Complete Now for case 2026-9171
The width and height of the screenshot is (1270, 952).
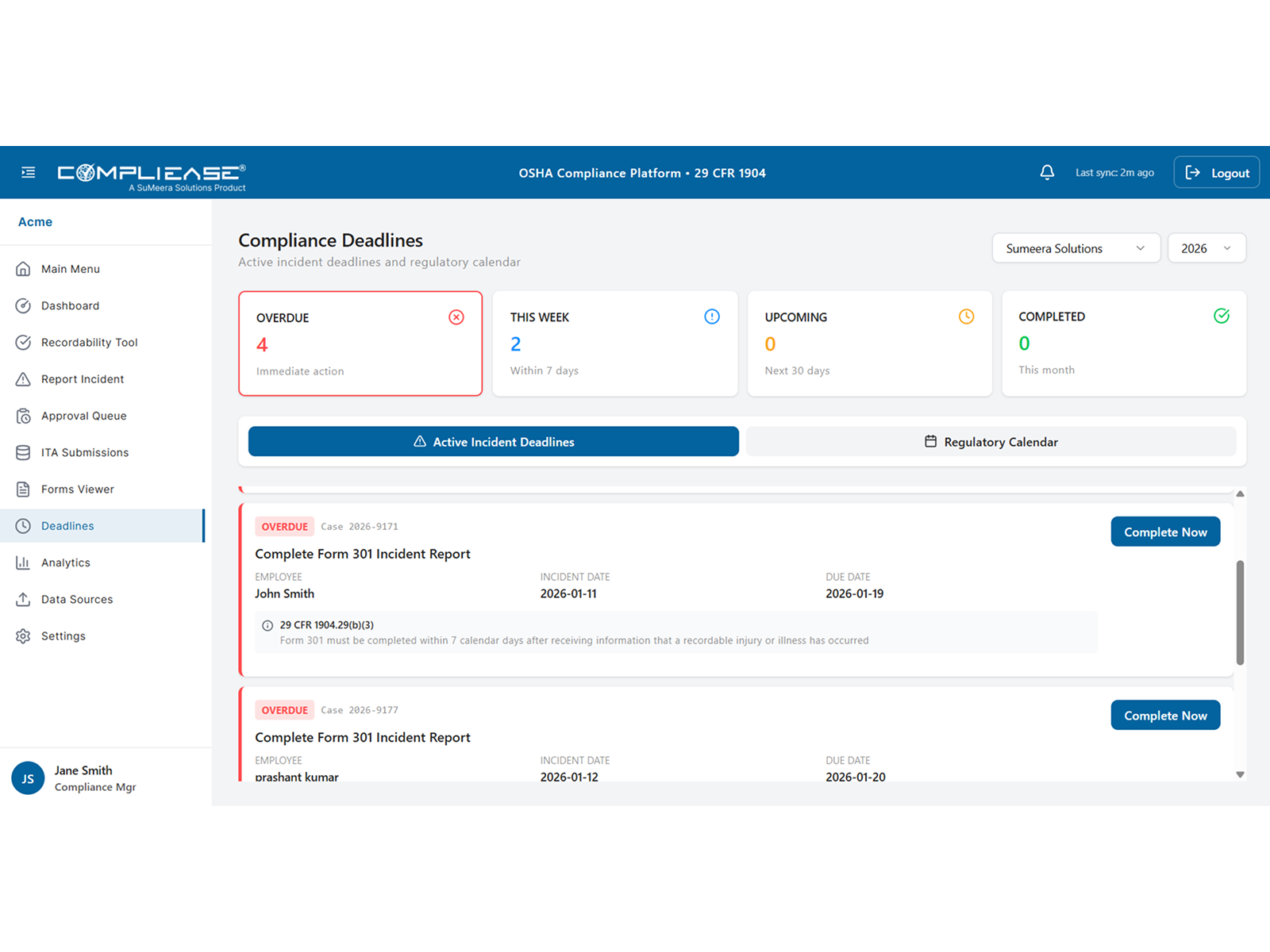click(x=1165, y=532)
